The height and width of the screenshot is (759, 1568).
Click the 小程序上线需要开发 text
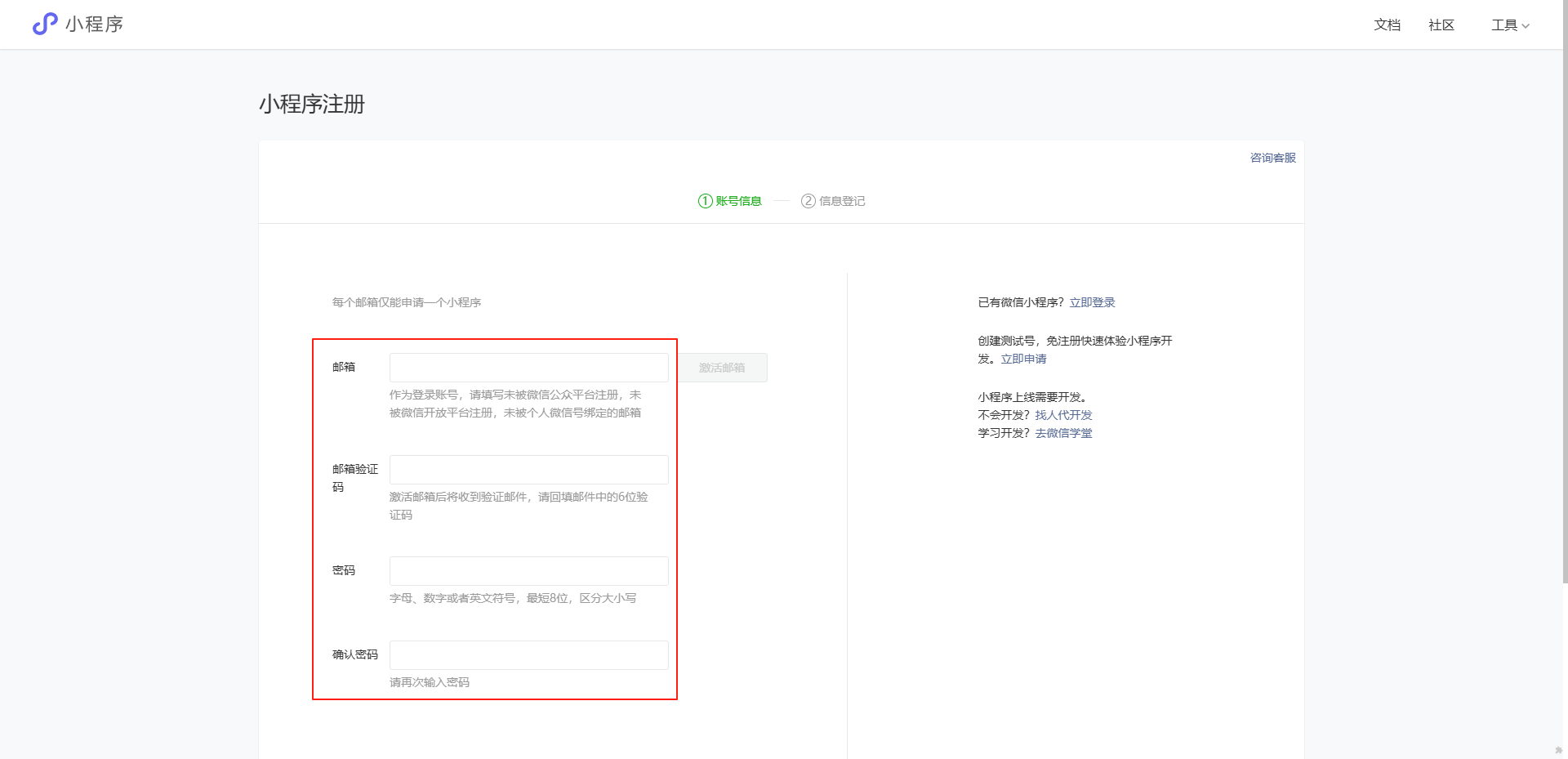point(1032,397)
